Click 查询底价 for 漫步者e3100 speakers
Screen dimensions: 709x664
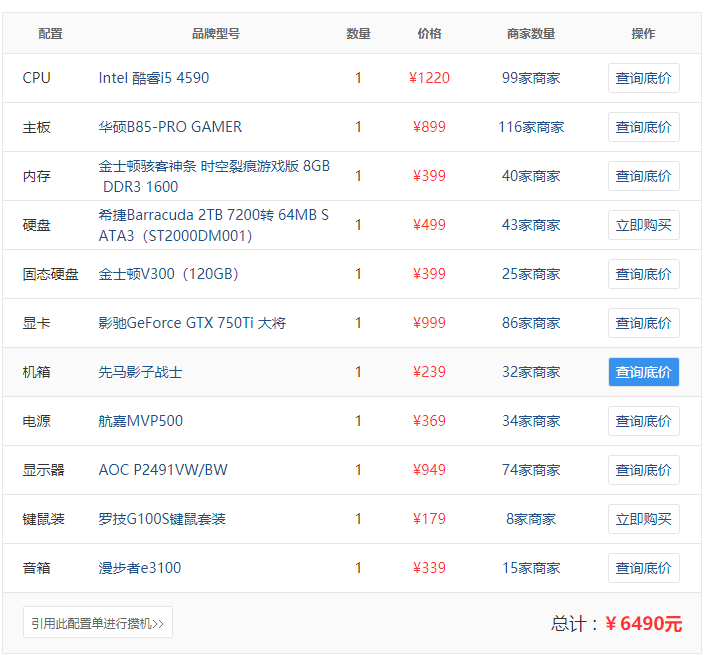pyautogui.click(x=643, y=568)
